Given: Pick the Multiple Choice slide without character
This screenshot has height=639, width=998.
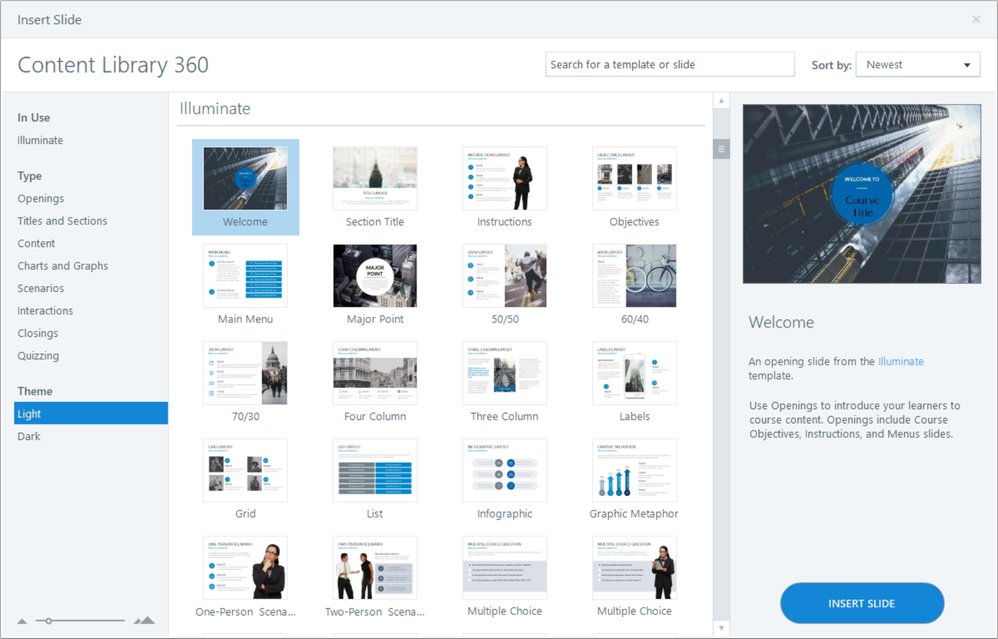Looking at the screenshot, I should 505,568.
